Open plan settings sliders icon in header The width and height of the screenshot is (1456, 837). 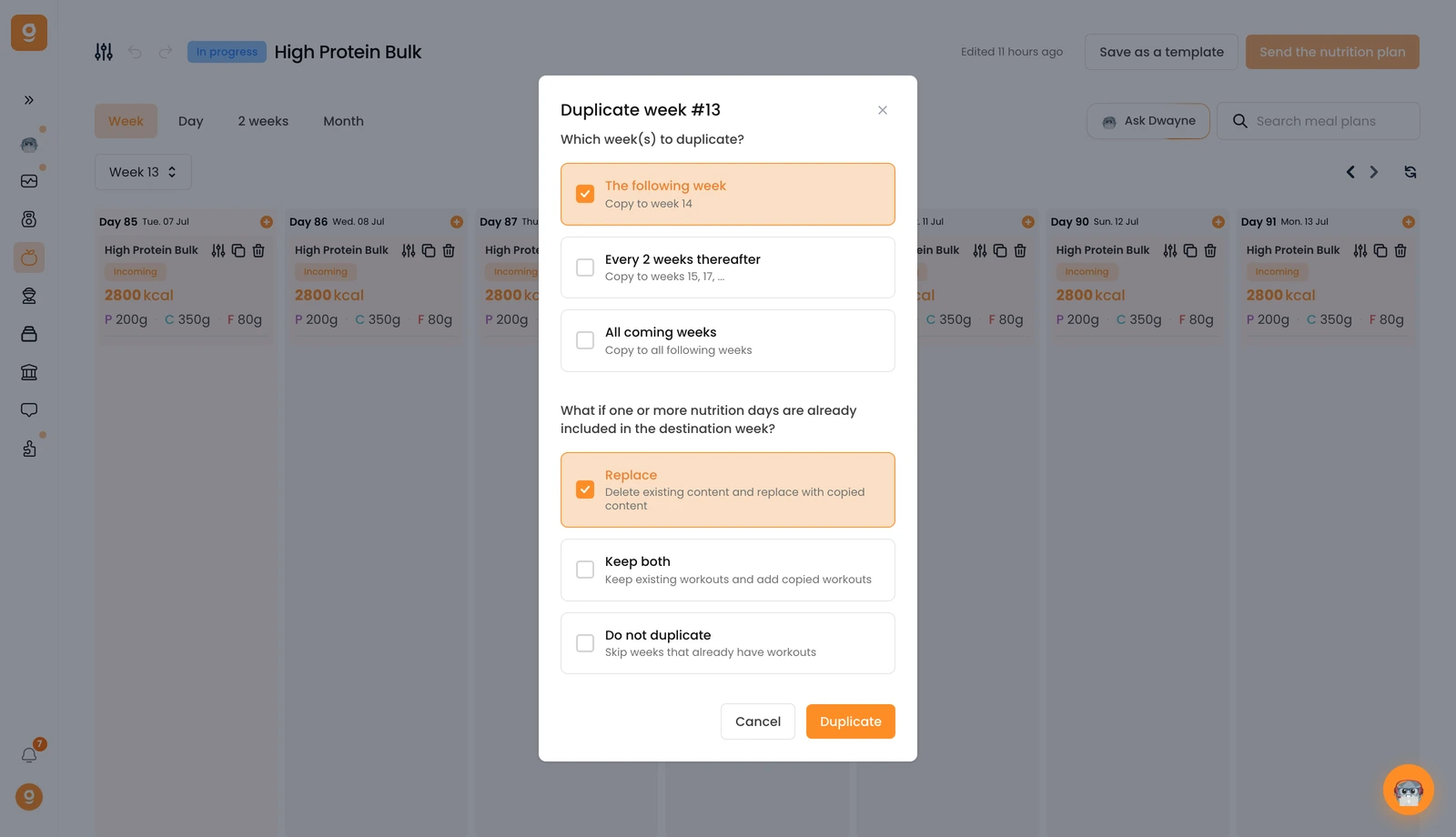[104, 52]
